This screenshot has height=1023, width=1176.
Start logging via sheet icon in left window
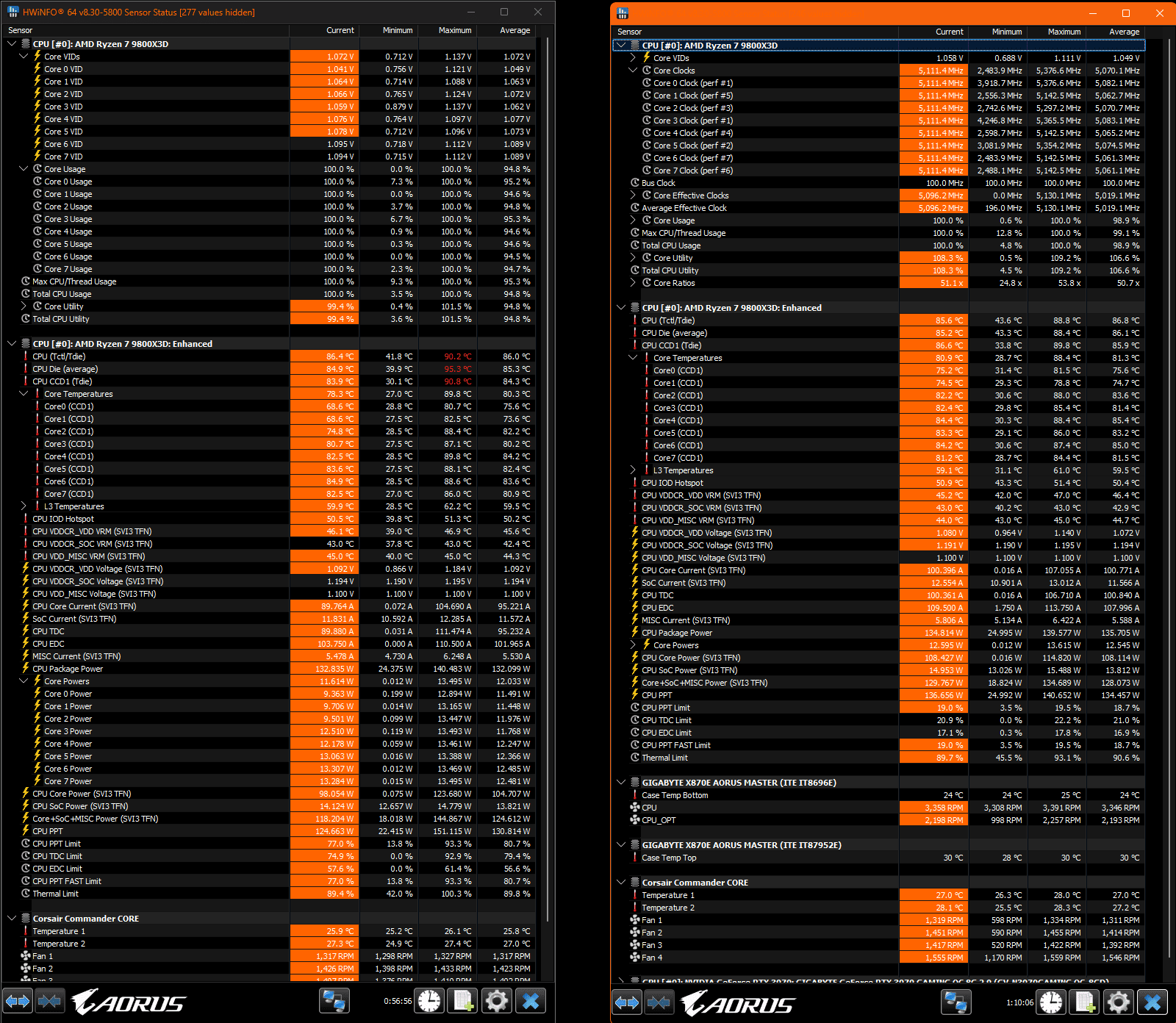[463, 1001]
